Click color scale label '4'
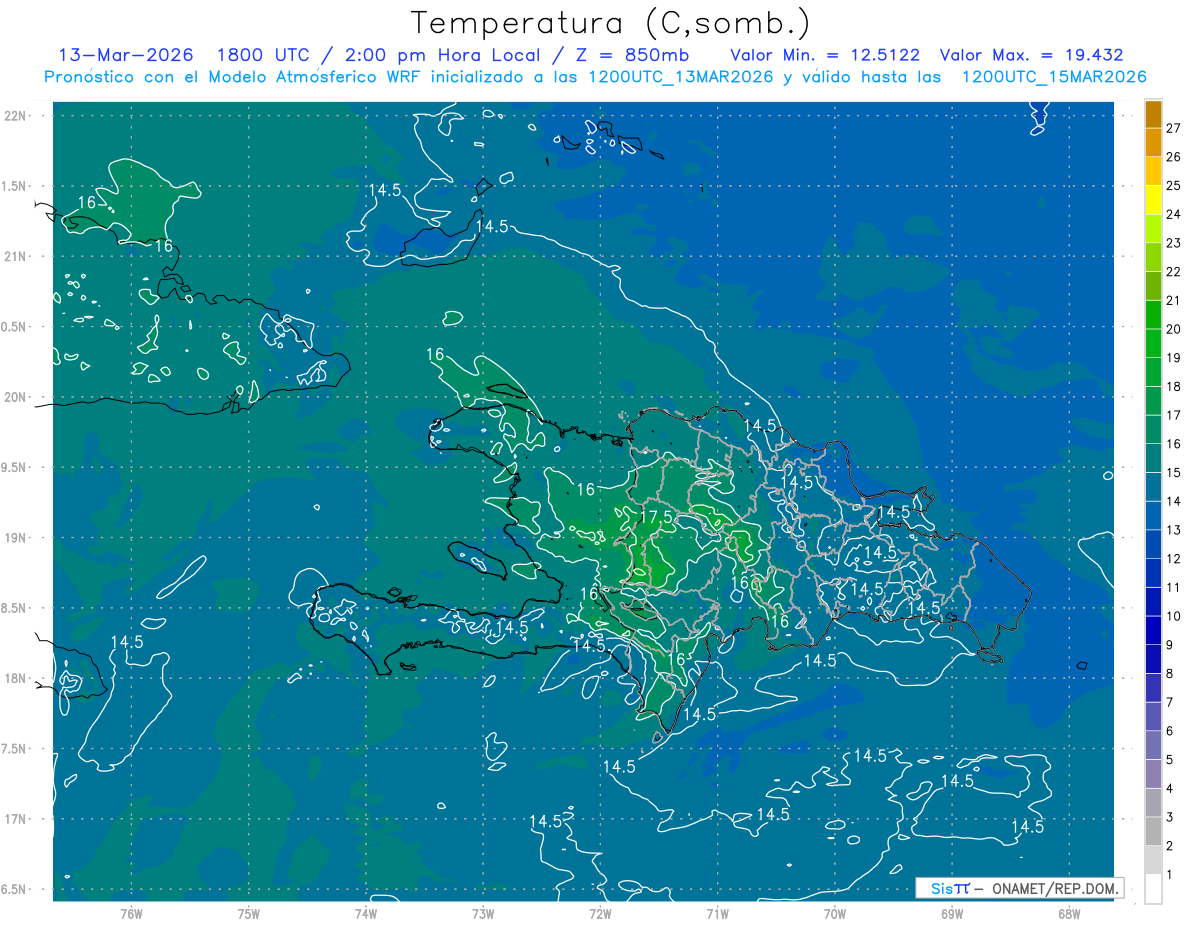Image resolution: width=1200 pixels, height=927 pixels. pyautogui.click(x=1170, y=789)
